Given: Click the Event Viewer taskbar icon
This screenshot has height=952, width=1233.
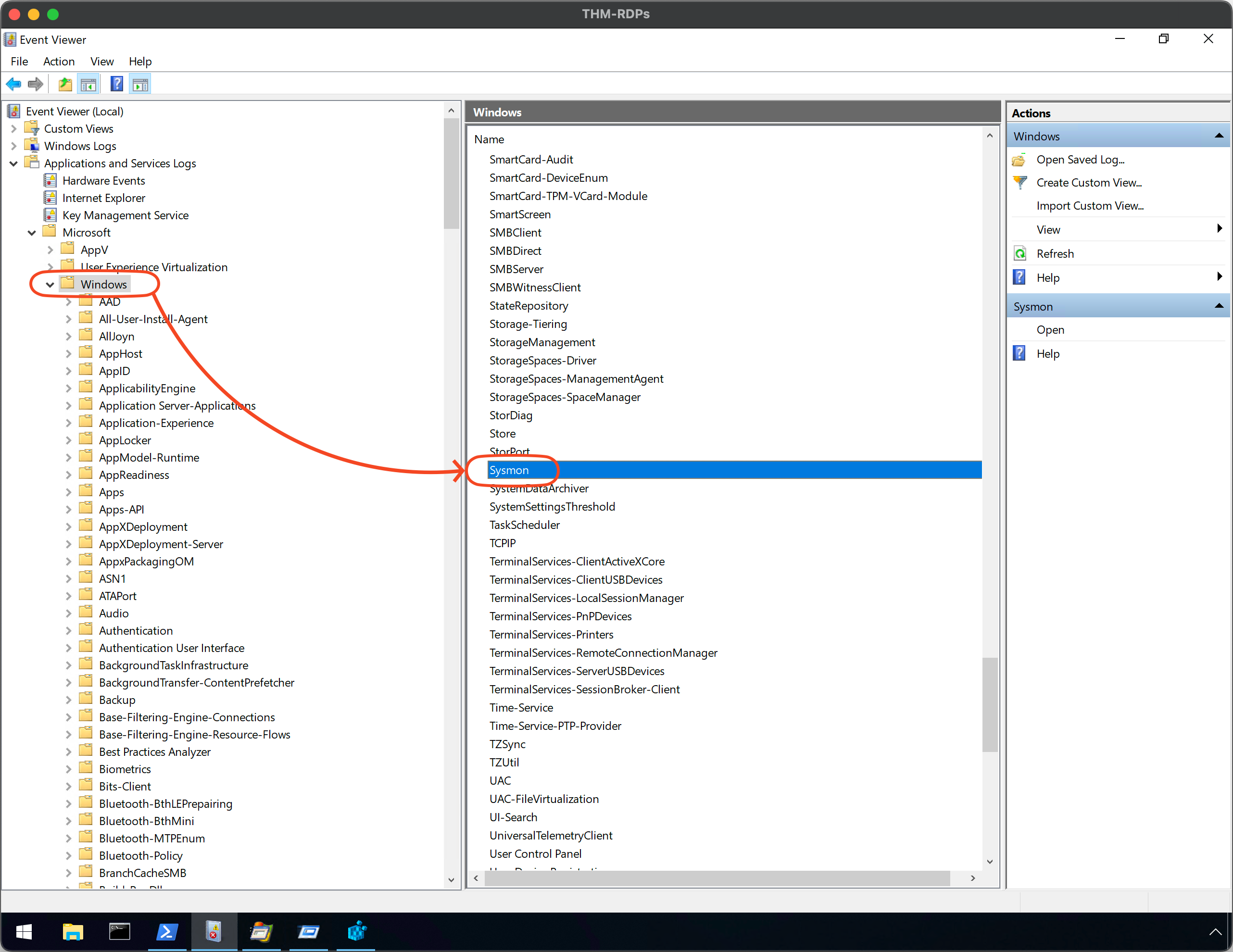Looking at the screenshot, I should coord(214,932).
